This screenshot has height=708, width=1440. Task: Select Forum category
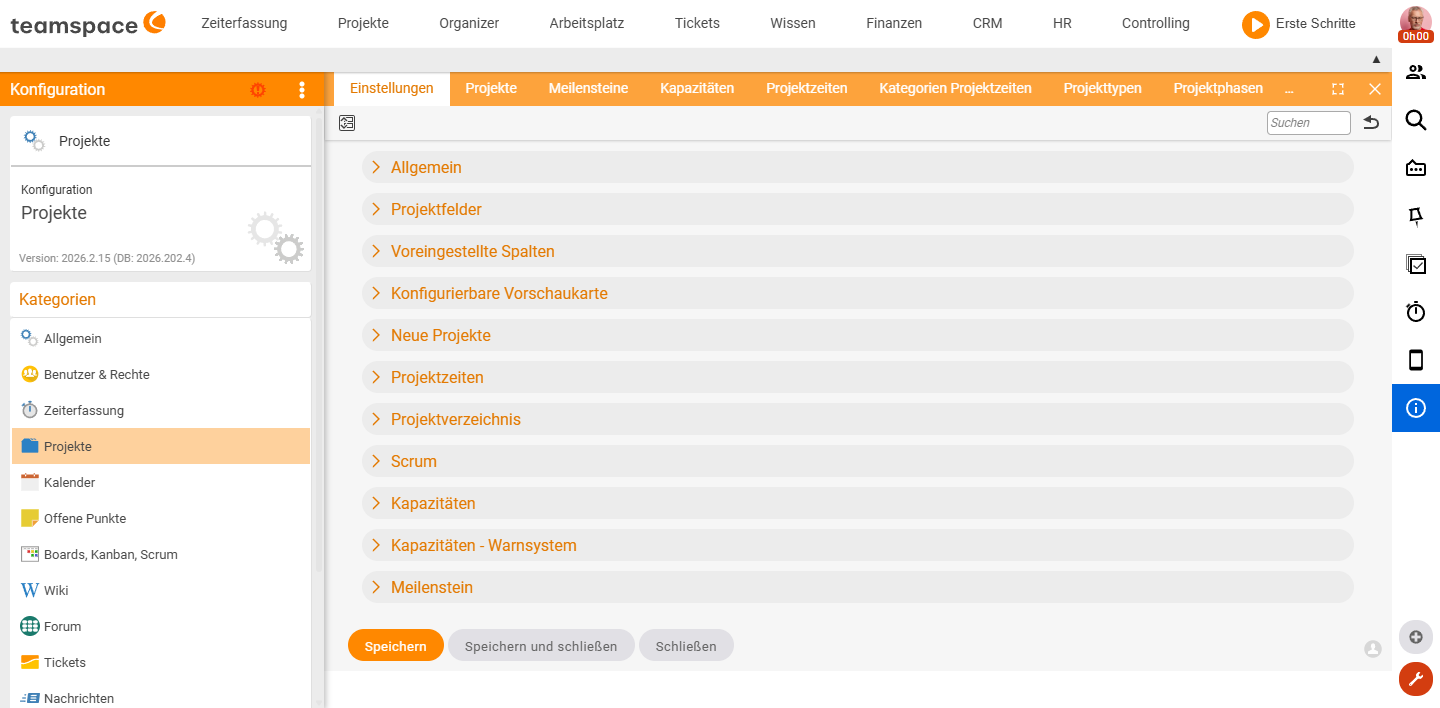(x=161, y=626)
